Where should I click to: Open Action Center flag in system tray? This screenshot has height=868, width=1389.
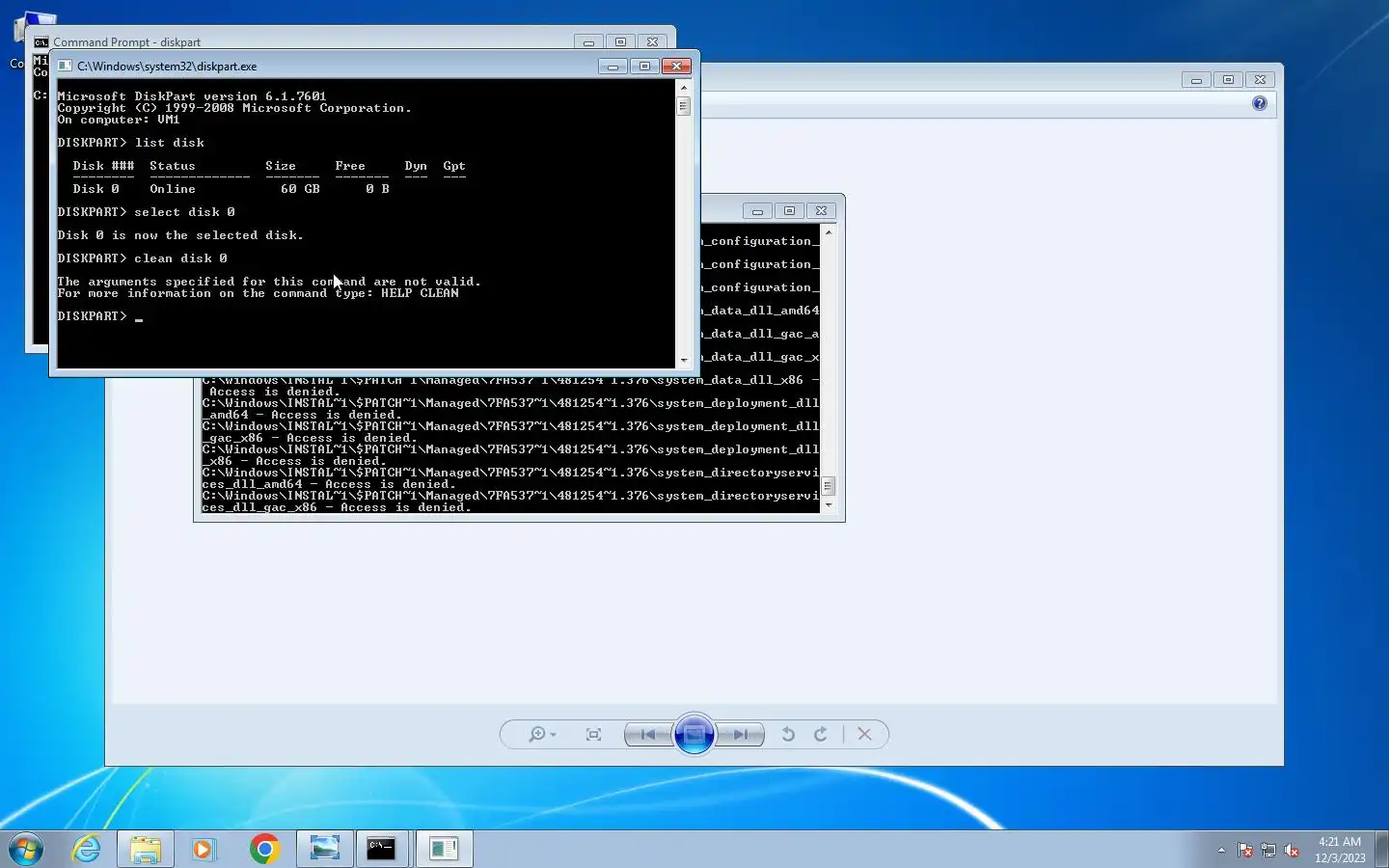[x=1245, y=850]
